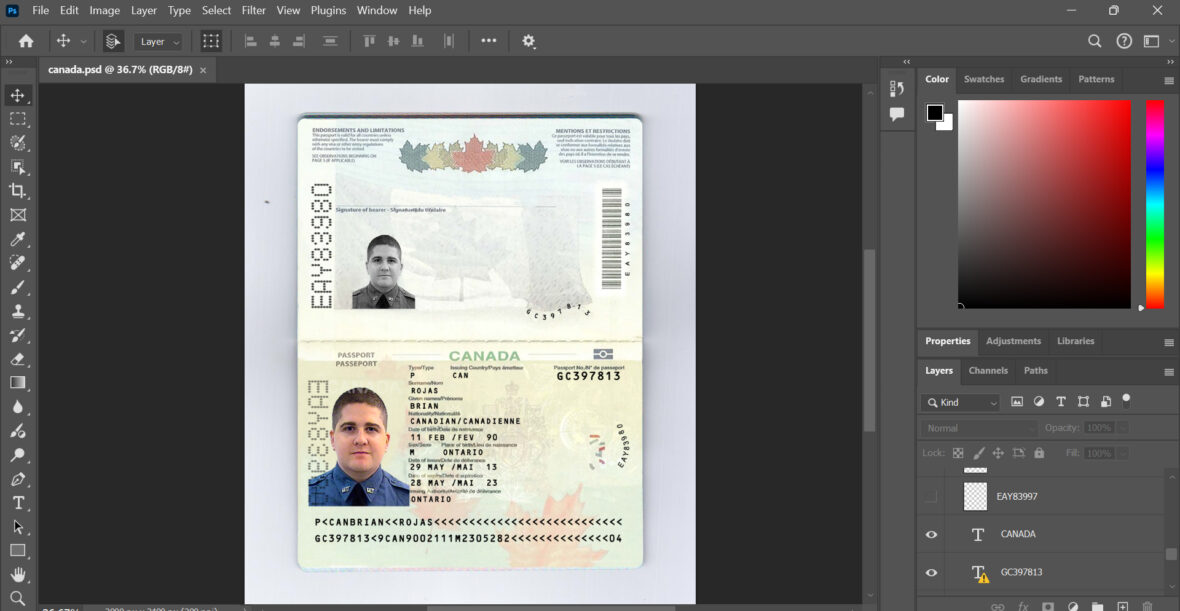Open the Move tool preset picker arrow

84,41
